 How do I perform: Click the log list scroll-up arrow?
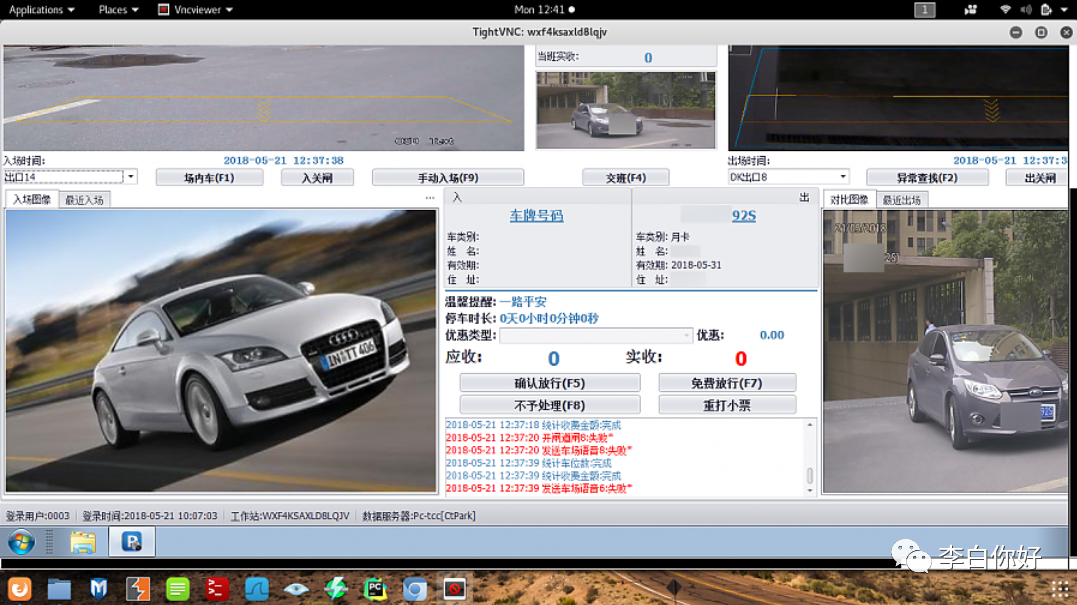[x=810, y=425]
